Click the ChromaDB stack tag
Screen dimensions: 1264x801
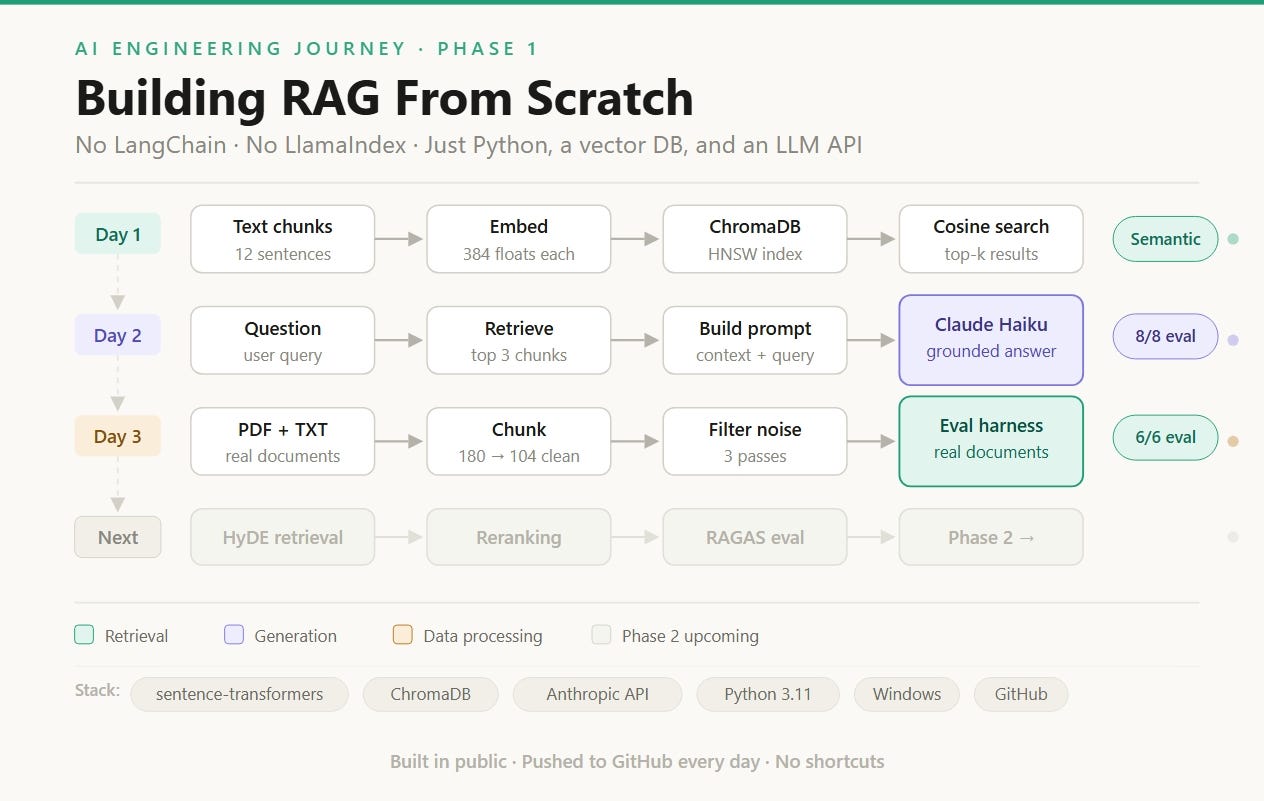(430, 694)
